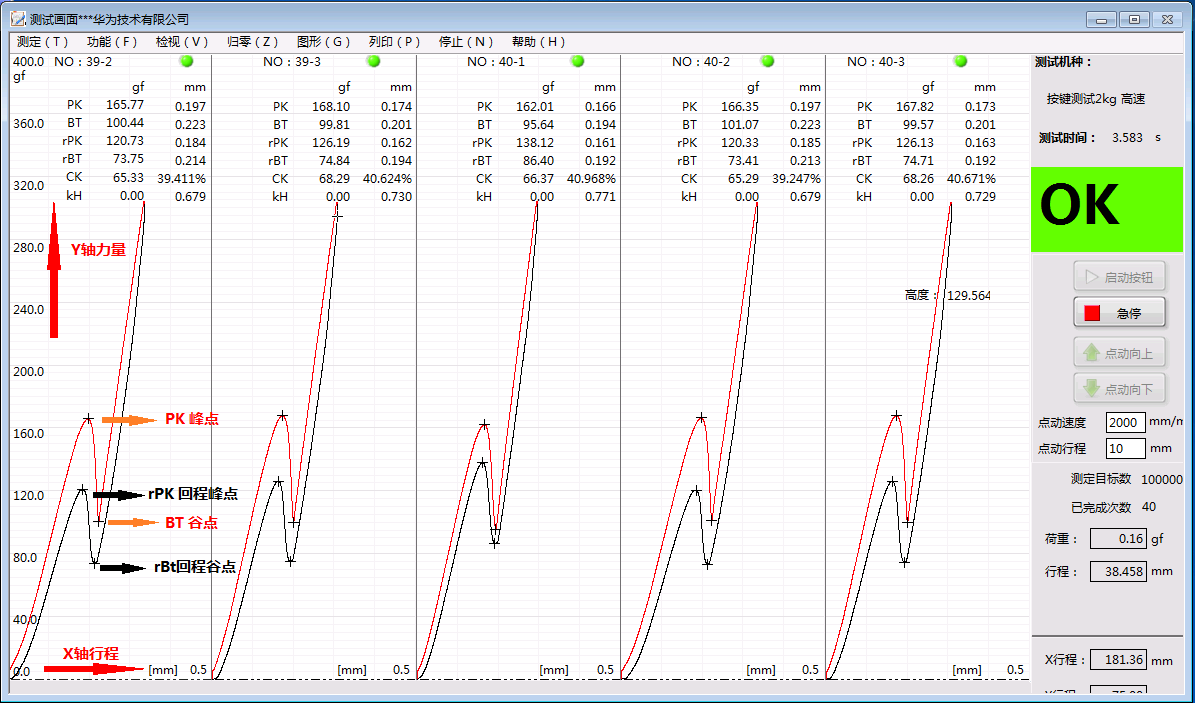This screenshot has width=1195, height=703.
Task: Click the 点动向下 jog down button
Action: click(1119, 389)
